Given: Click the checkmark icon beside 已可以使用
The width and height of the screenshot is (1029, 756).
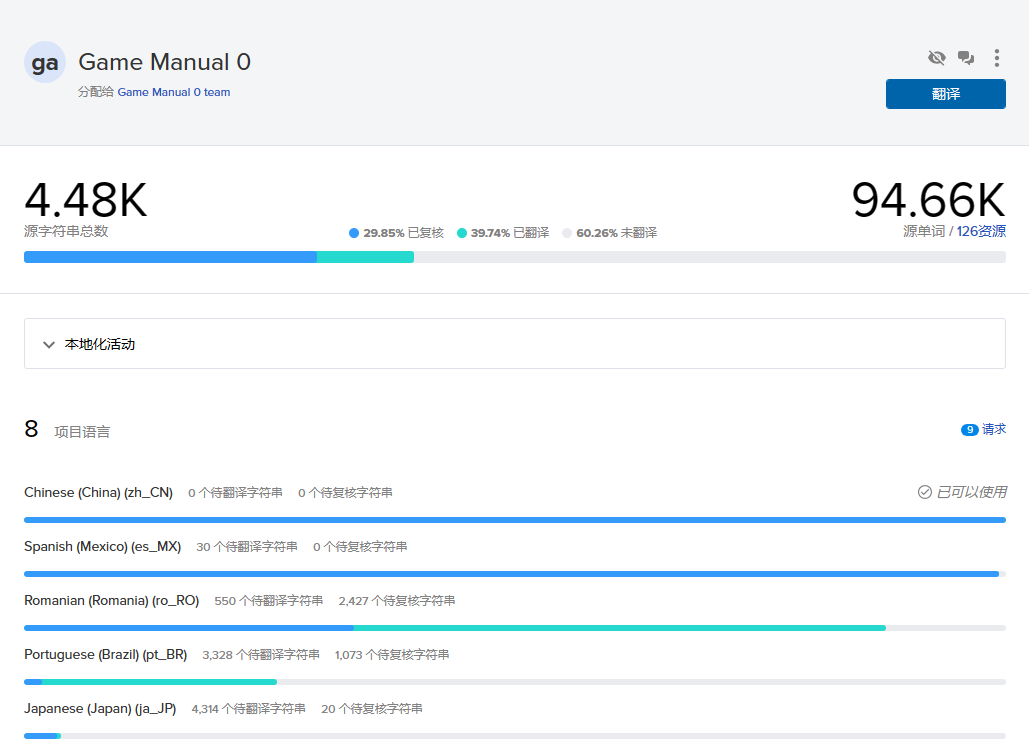Looking at the screenshot, I should [925, 492].
